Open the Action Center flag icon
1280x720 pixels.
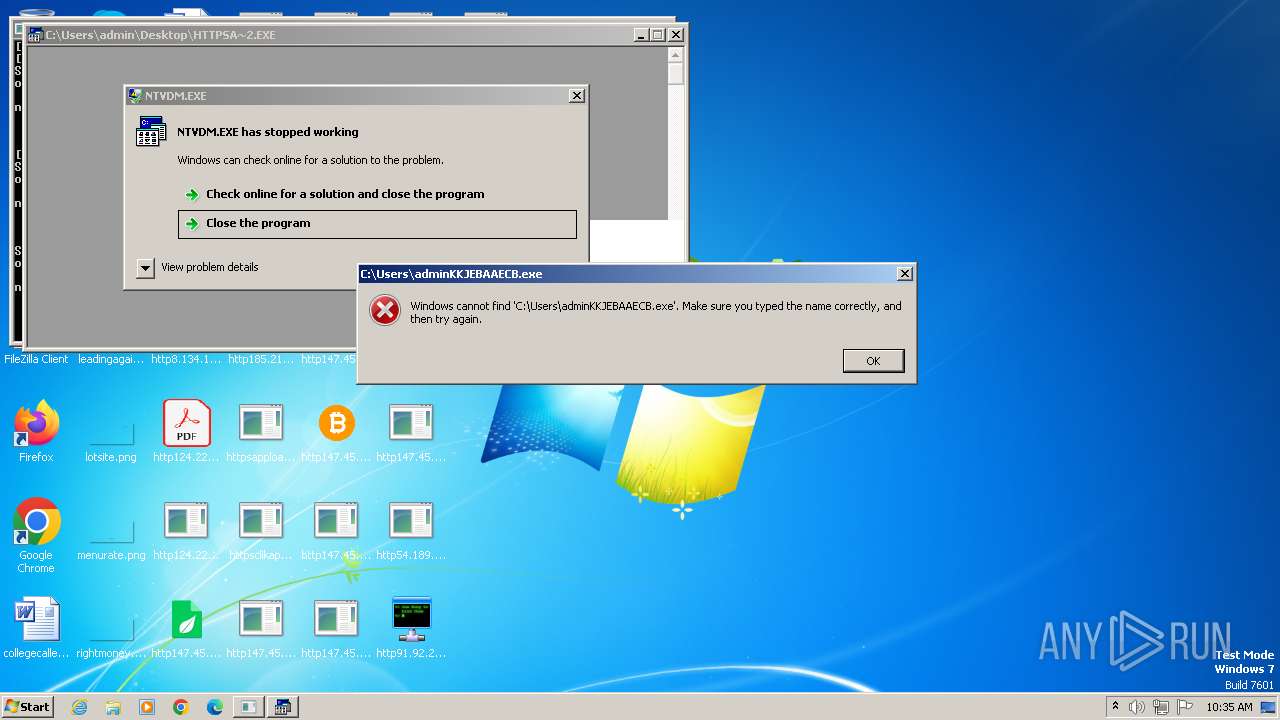(x=1184, y=707)
